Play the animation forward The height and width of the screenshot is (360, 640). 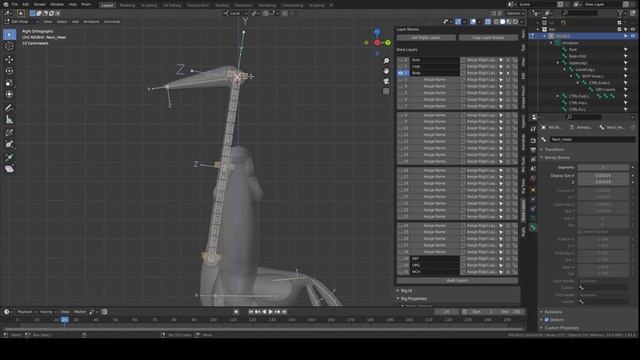pyautogui.click(x=271, y=312)
